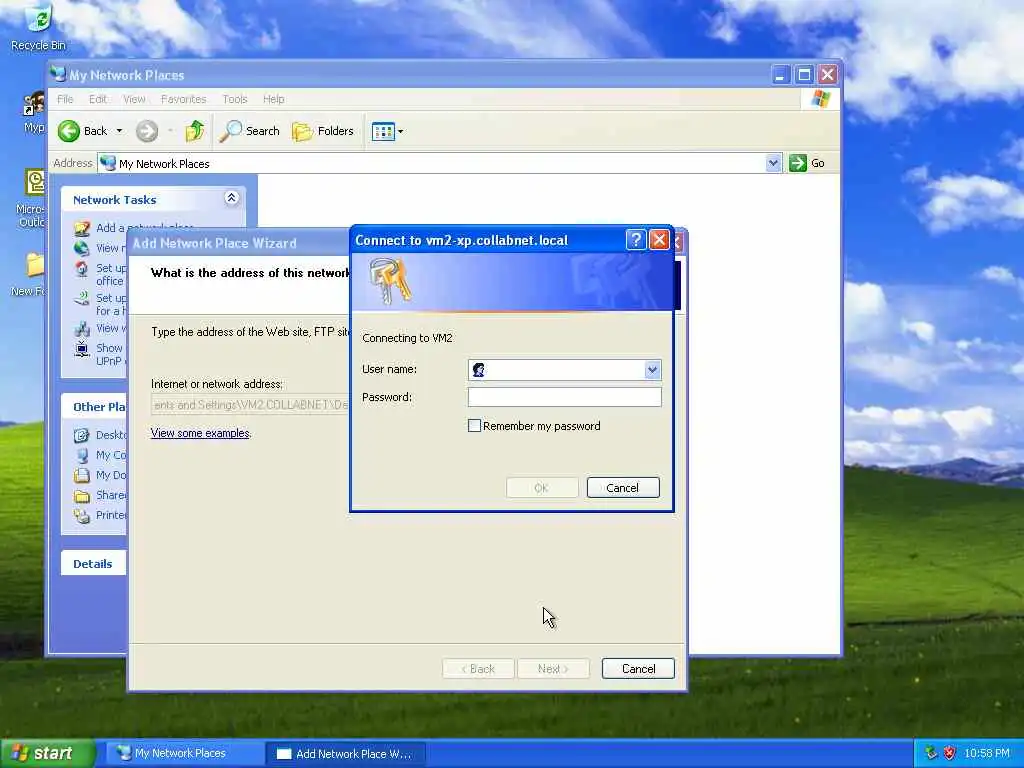Click the My Computer icon under Other Places
This screenshot has width=1024, height=768.
coord(82,455)
